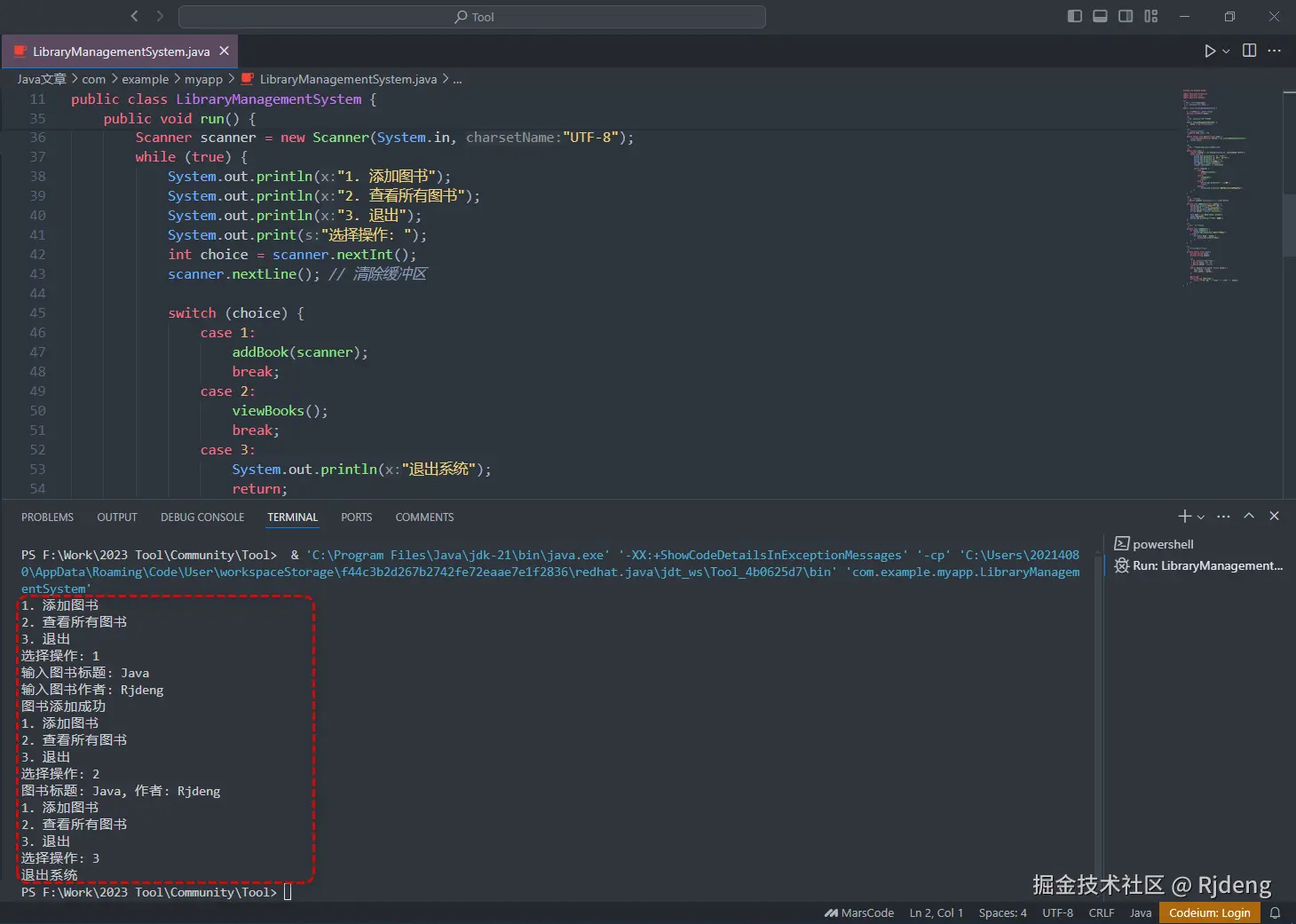1296x924 pixels.
Task: Click line number 52 in gutter
Action: pos(37,450)
